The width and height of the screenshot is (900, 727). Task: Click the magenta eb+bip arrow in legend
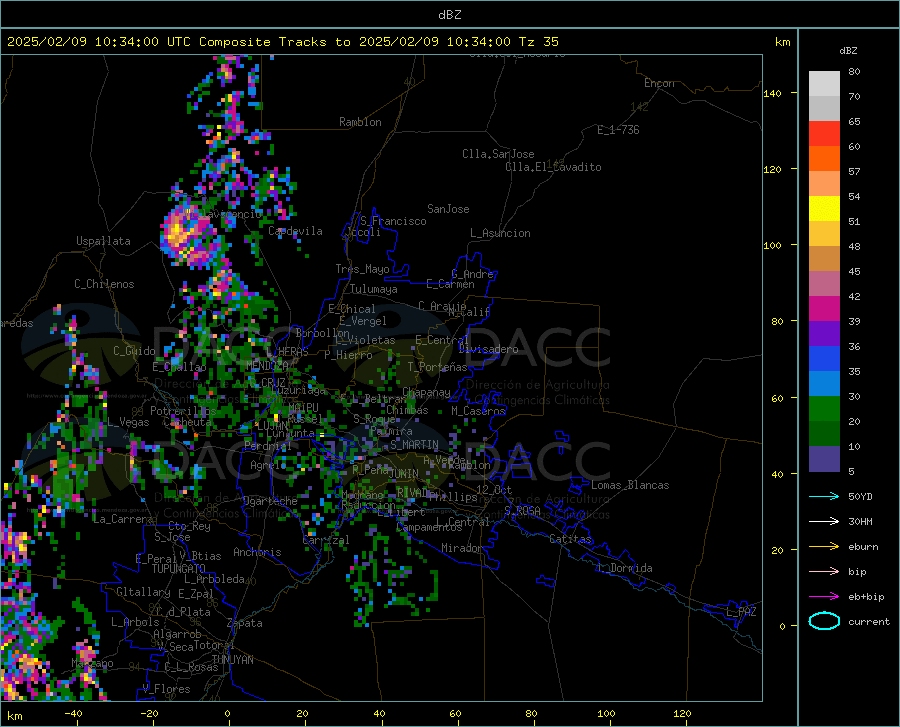tap(824, 597)
